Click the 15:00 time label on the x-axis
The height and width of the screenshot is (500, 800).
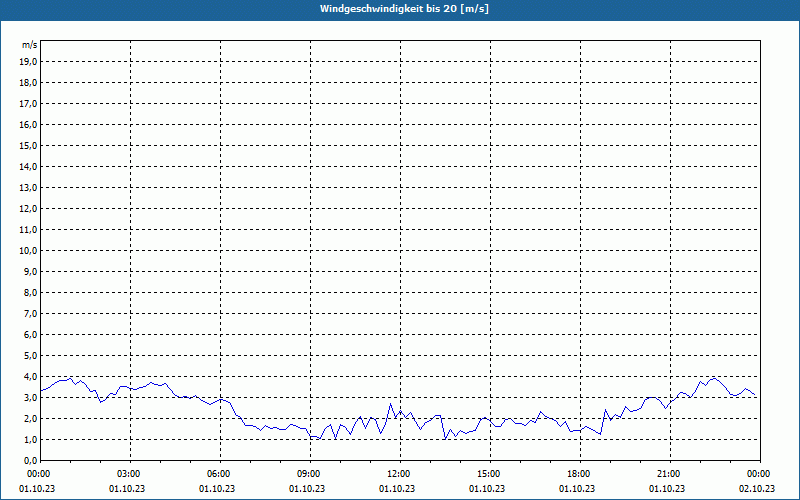(x=488, y=474)
